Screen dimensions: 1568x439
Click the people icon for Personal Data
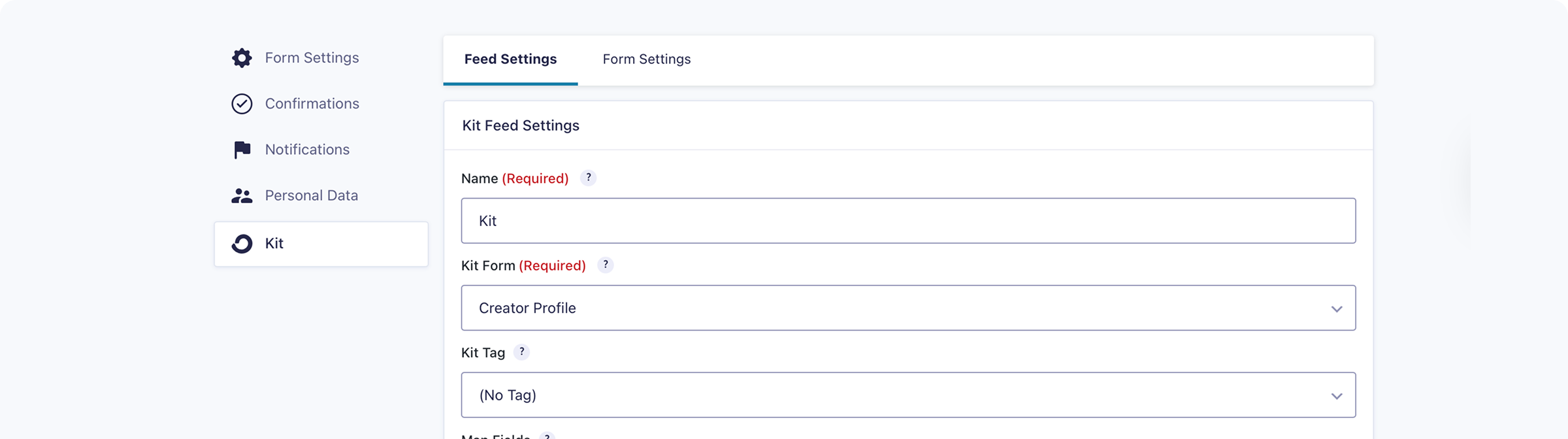coord(242,196)
